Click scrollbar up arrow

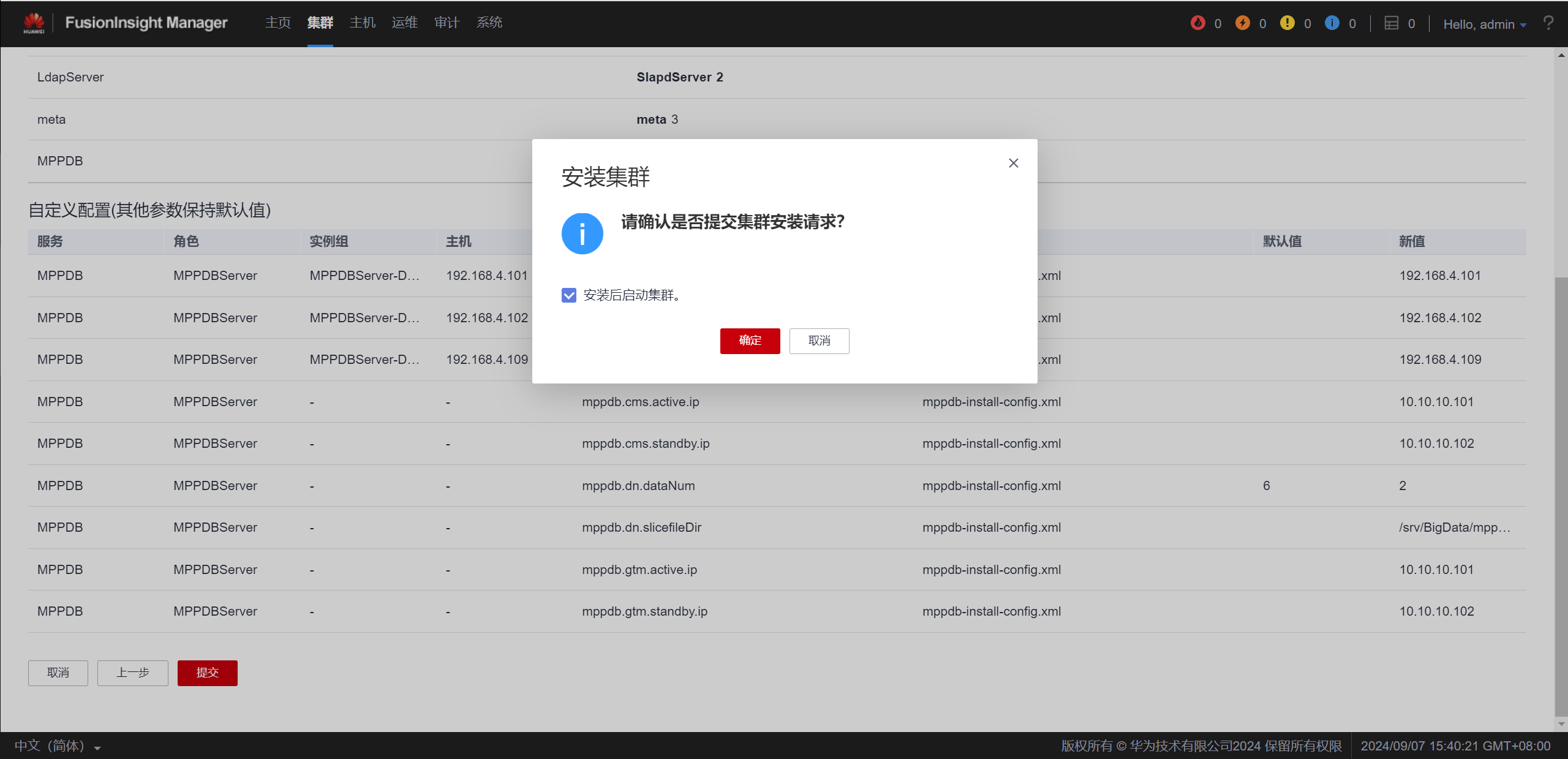[1561, 55]
